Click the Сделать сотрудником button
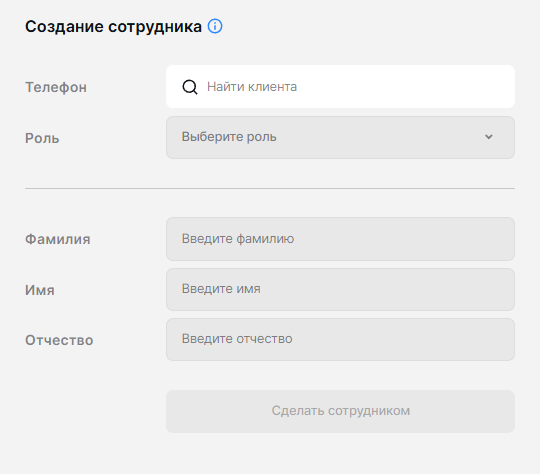540x474 pixels. tap(340, 411)
